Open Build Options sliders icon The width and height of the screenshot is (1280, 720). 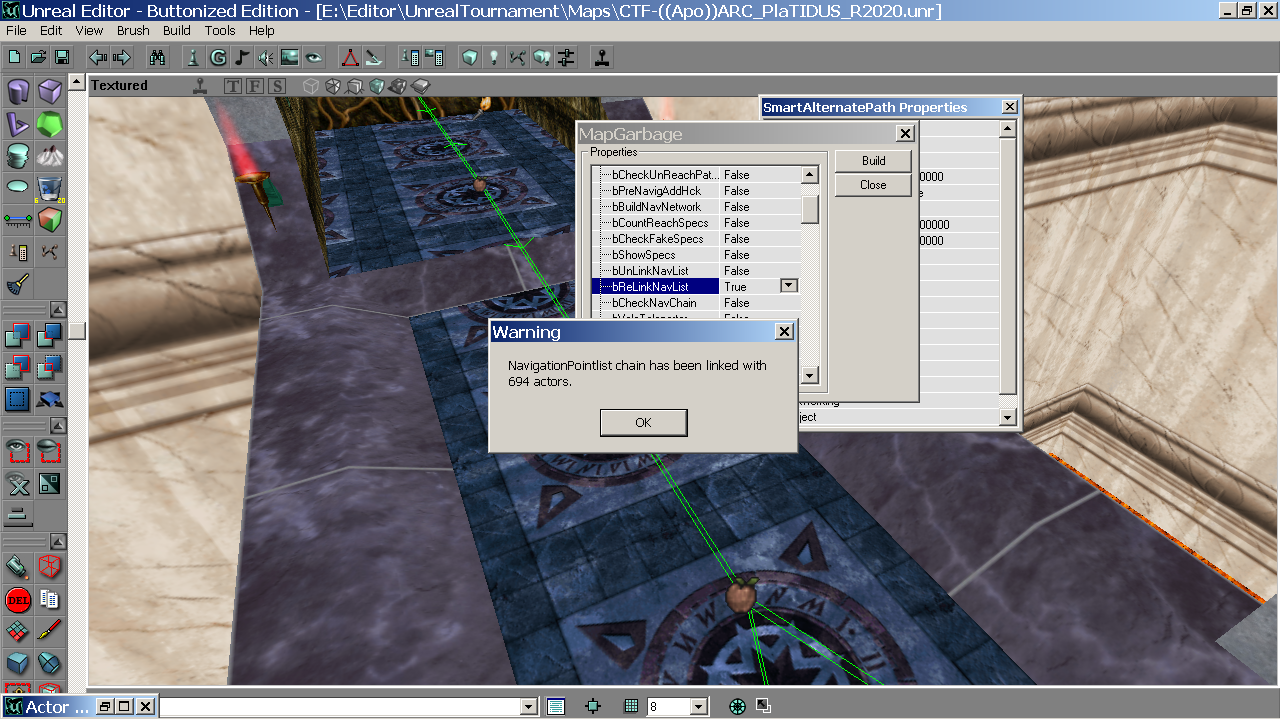coord(566,57)
